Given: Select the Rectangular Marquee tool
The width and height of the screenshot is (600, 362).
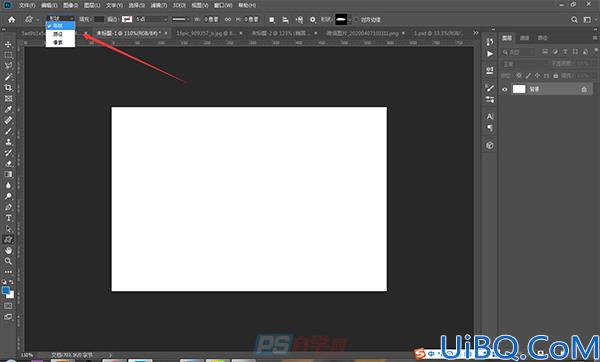Looking at the screenshot, I should pyautogui.click(x=8, y=55).
